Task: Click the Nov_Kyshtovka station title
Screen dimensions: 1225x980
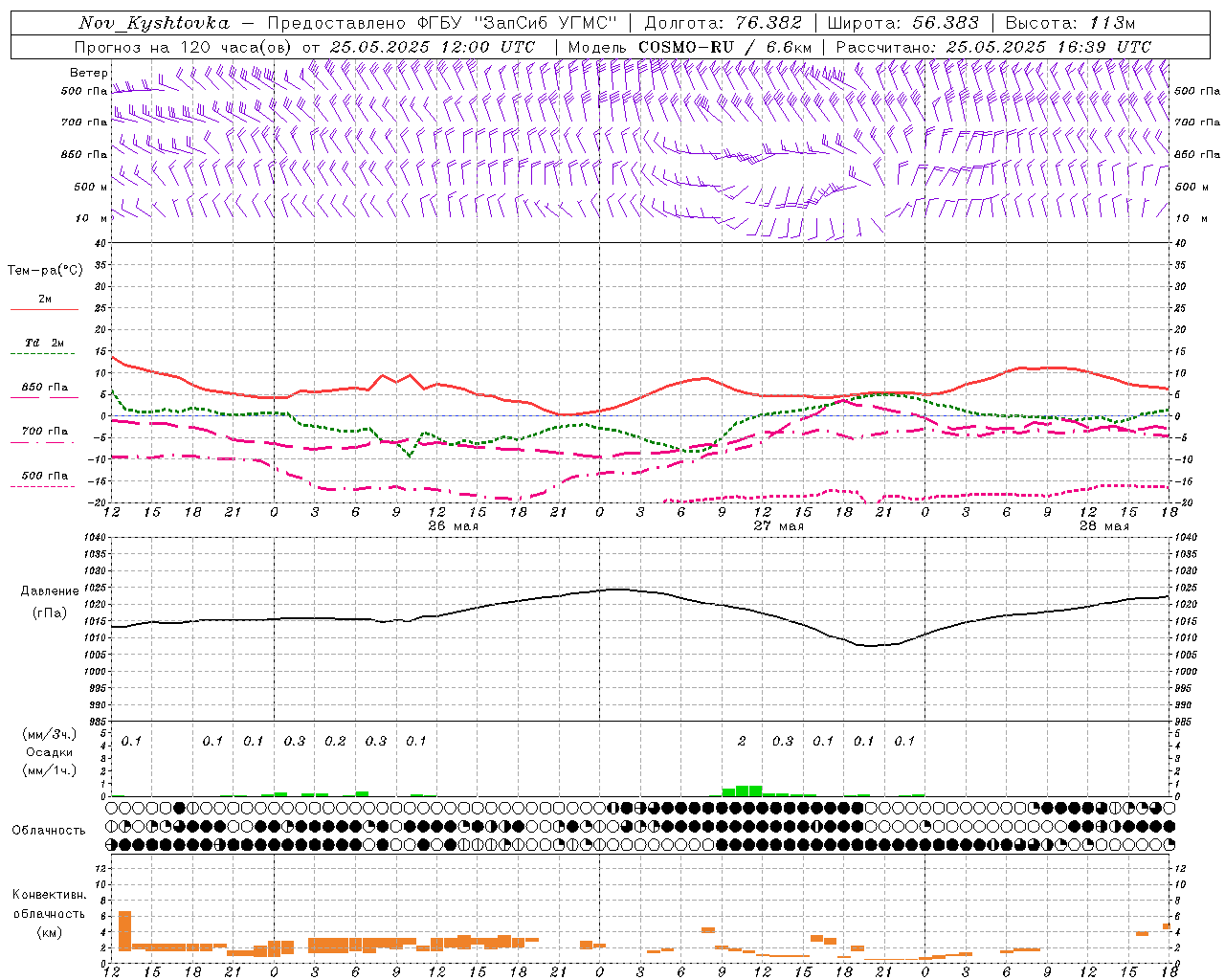Action: point(154,23)
